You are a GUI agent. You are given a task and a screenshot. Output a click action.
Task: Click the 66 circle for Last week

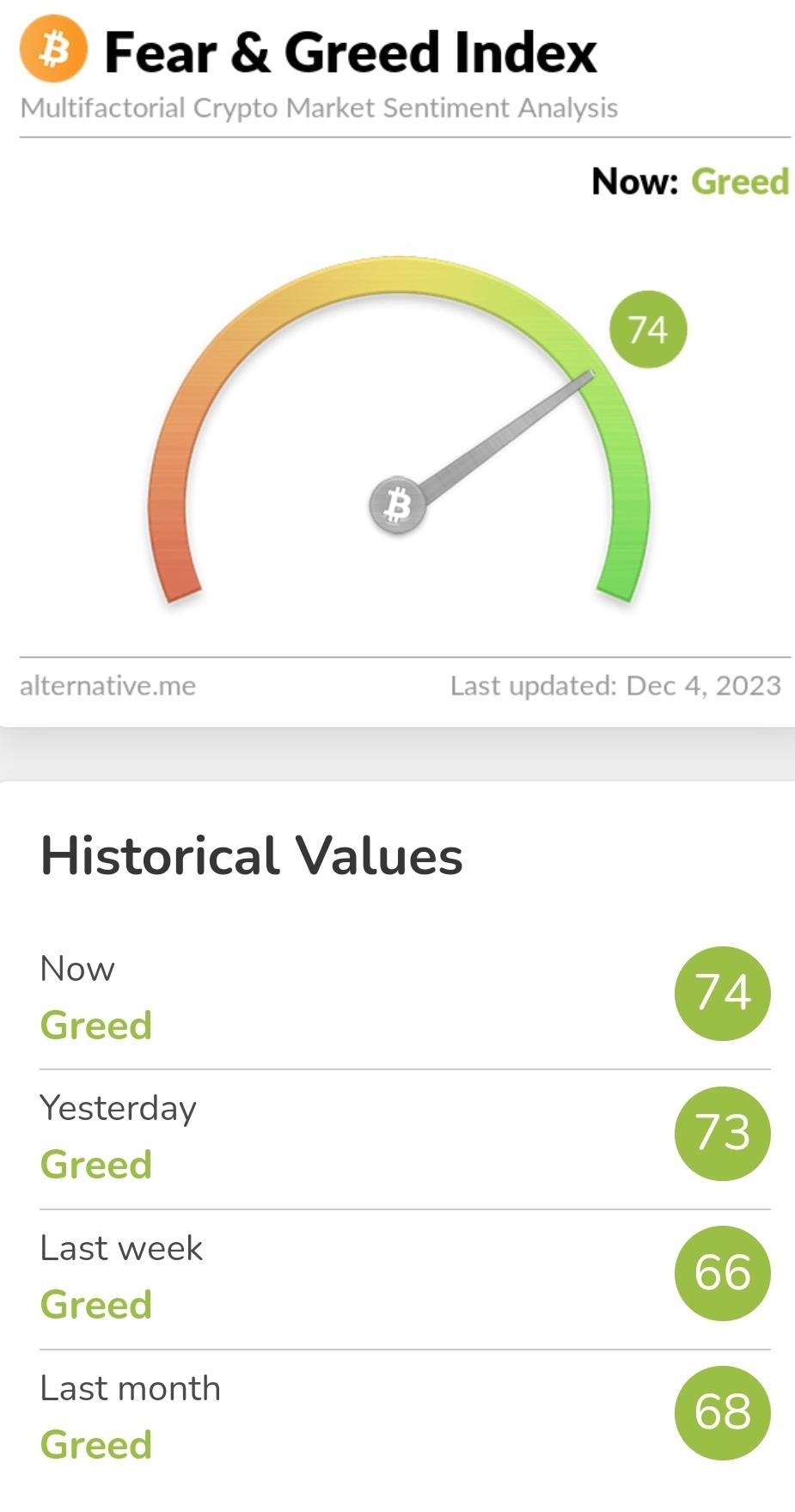click(723, 1273)
